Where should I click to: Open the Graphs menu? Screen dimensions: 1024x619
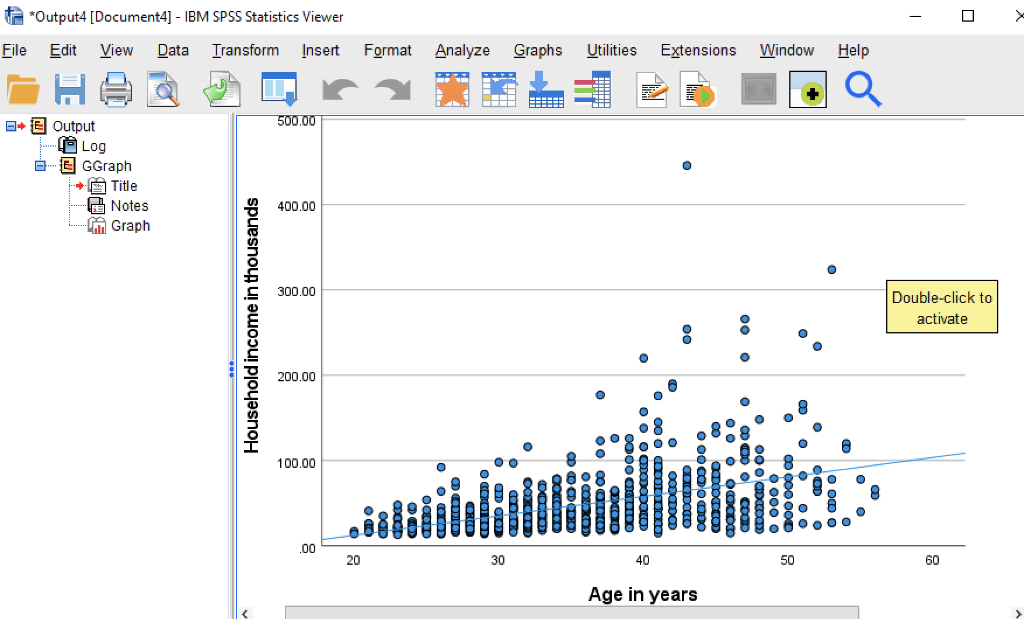click(538, 50)
